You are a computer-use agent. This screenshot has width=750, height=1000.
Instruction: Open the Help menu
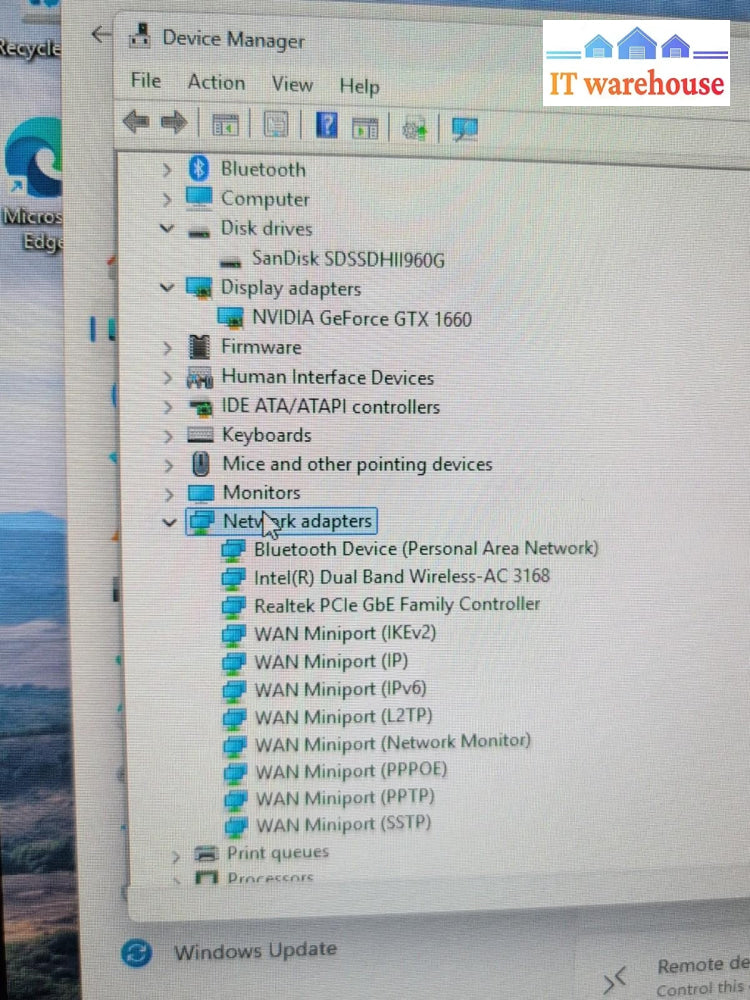tap(359, 86)
